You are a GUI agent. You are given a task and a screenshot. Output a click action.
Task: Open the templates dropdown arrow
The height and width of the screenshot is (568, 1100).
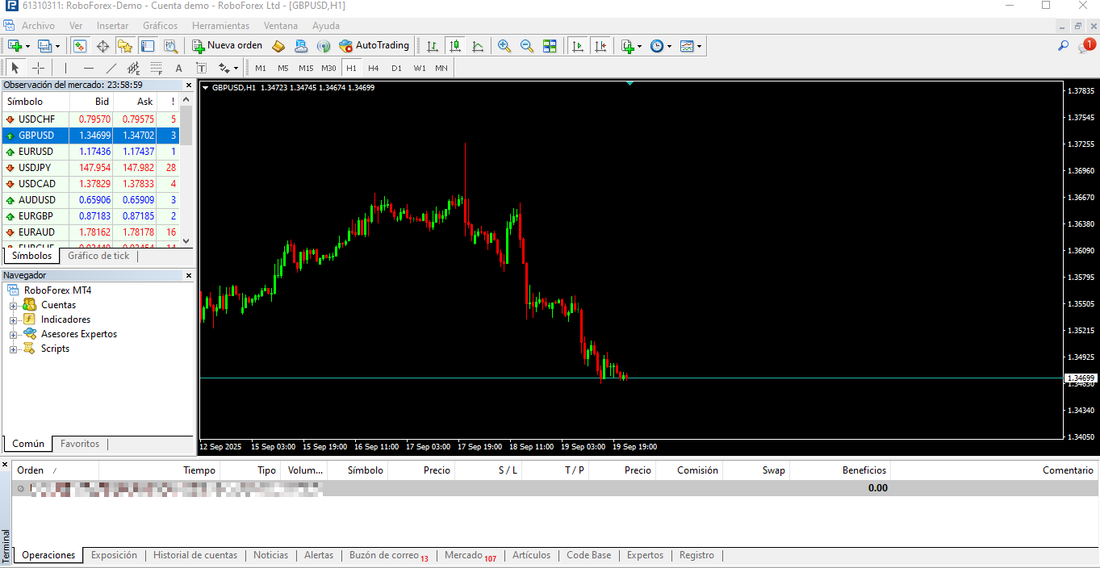pos(699,46)
